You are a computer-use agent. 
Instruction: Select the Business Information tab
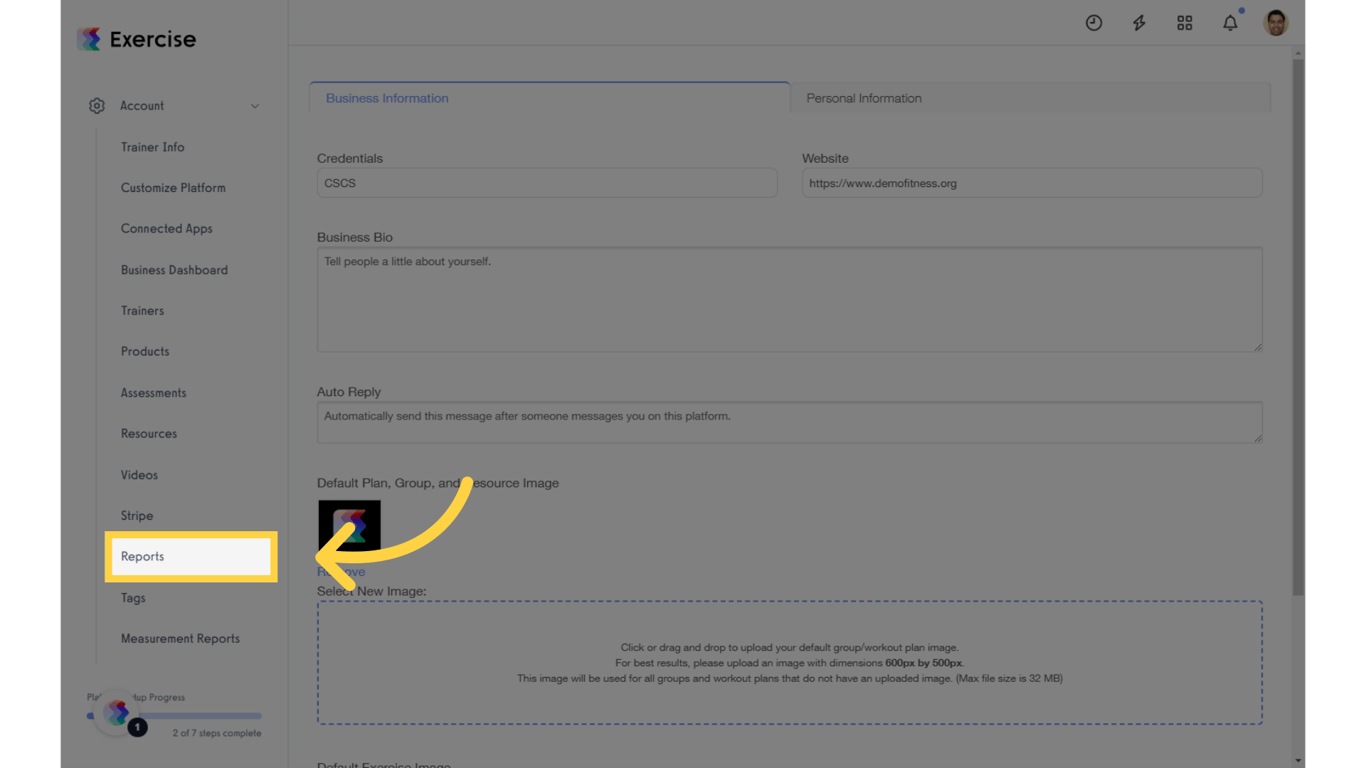tap(387, 97)
